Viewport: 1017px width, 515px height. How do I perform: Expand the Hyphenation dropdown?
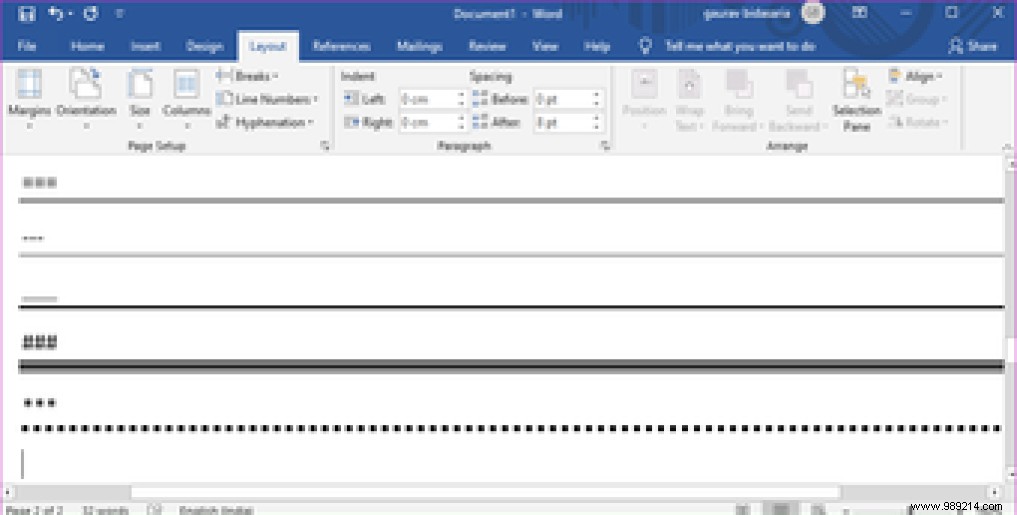coord(265,123)
